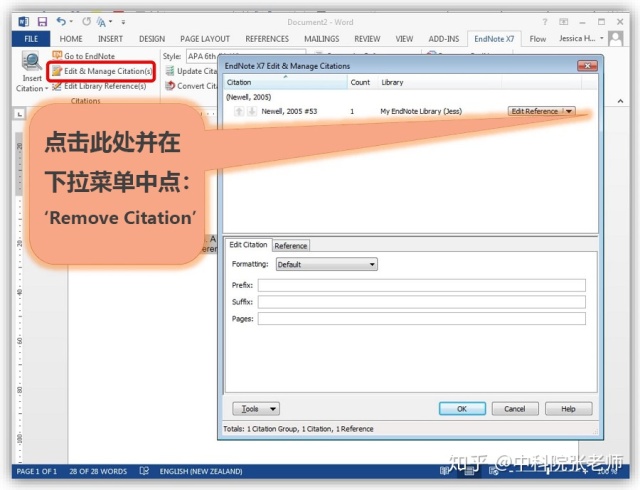Click into the Pages input field
This screenshot has width=640, height=490.
point(422,319)
